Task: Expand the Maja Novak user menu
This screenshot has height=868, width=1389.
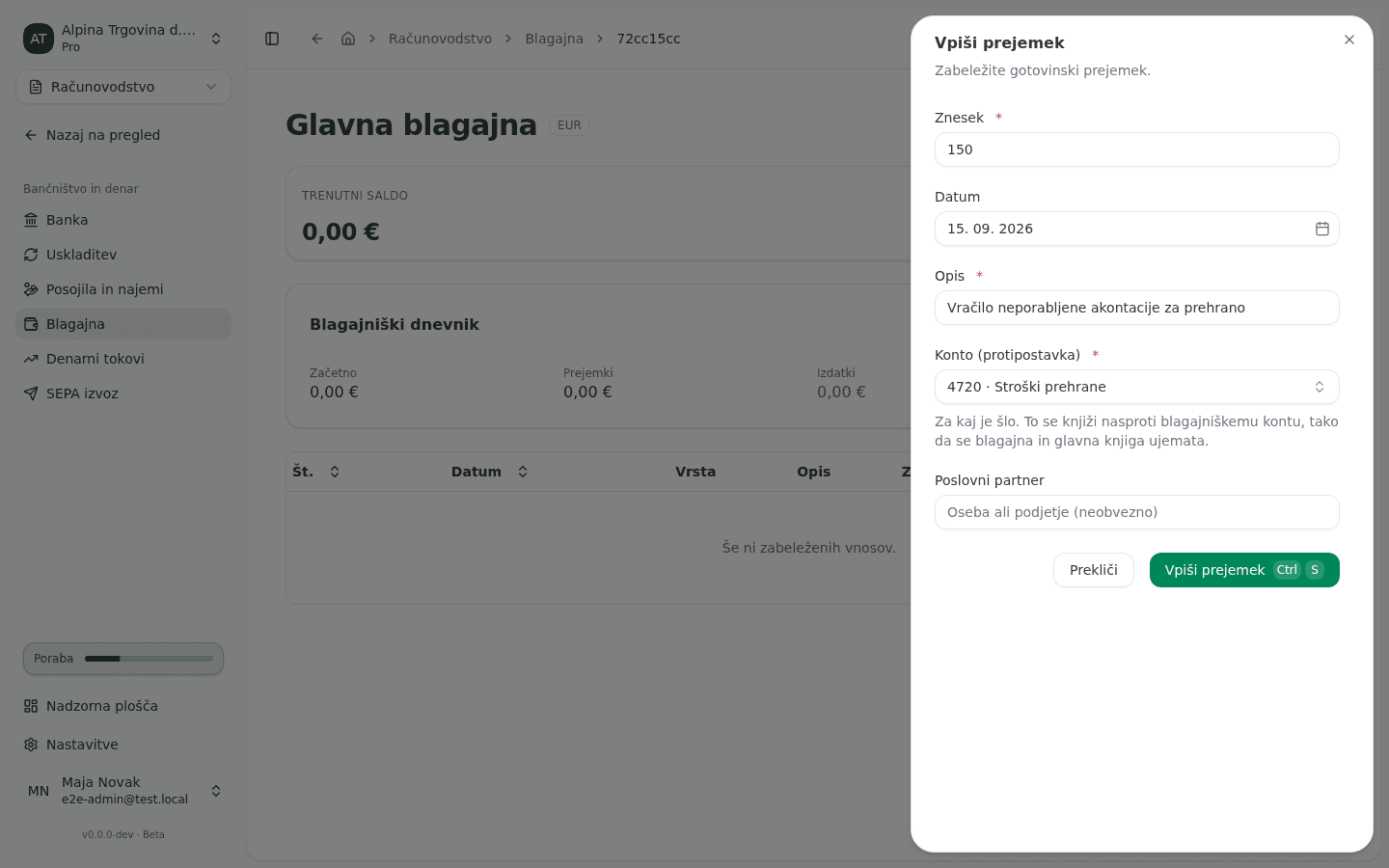Action: pyautogui.click(x=123, y=791)
